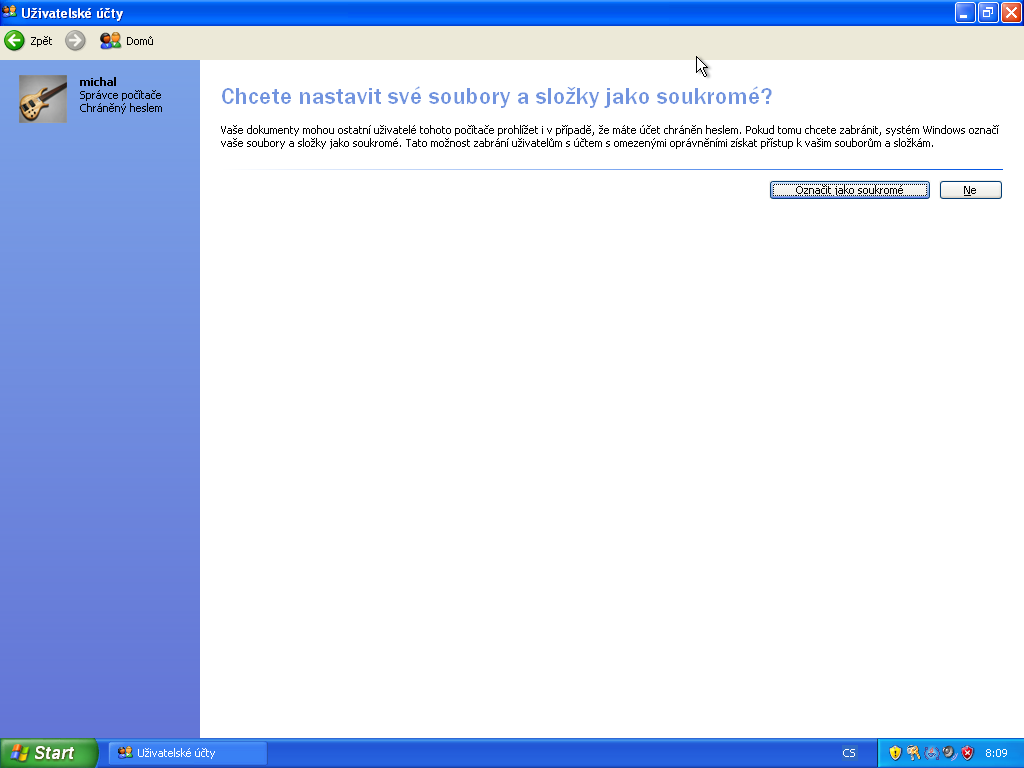
Task: Click the grey forward arrow icon
Action: click(75, 41)
